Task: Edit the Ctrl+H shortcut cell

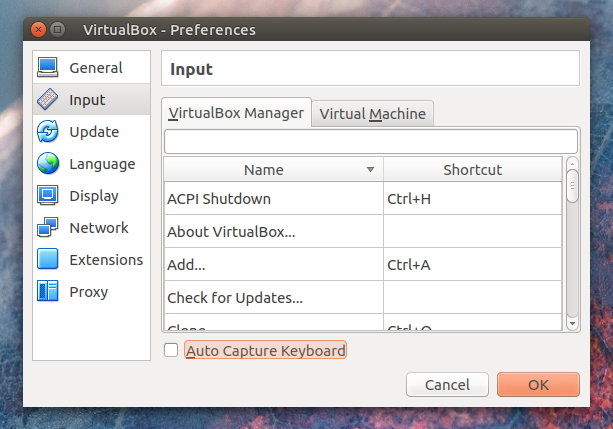Action: coord(473,199)
